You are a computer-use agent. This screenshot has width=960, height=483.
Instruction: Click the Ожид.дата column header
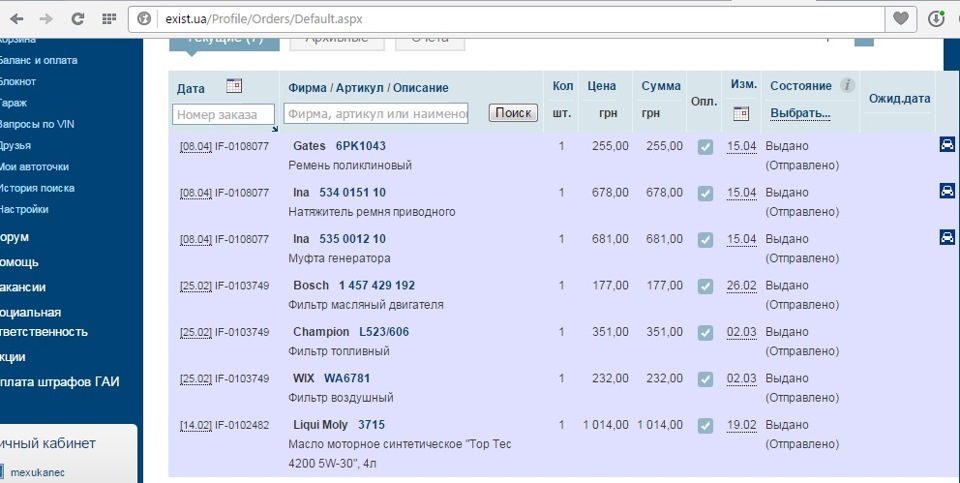coord(899,99)
